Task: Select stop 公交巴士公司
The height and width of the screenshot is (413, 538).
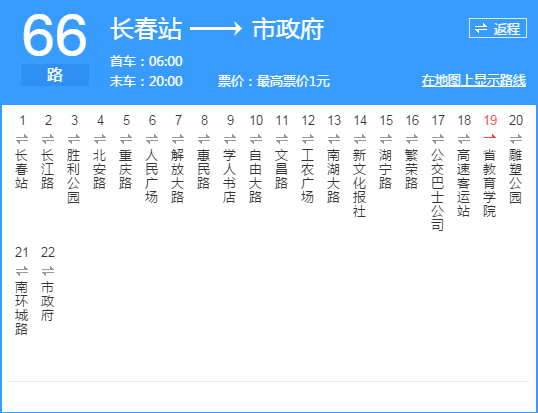Action: (x=438, y=190)
